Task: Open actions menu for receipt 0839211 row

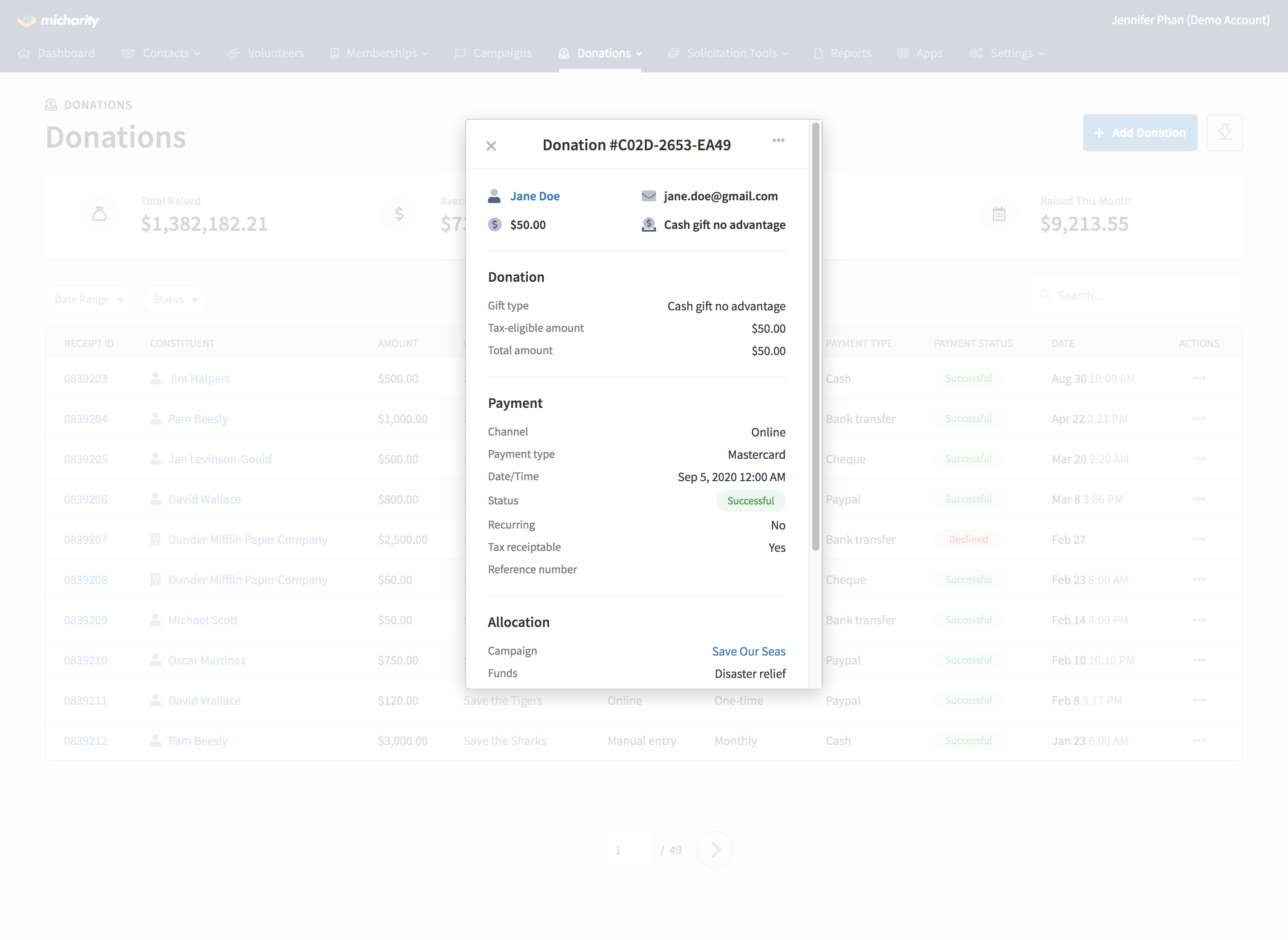Action: tap(1199, 700)
